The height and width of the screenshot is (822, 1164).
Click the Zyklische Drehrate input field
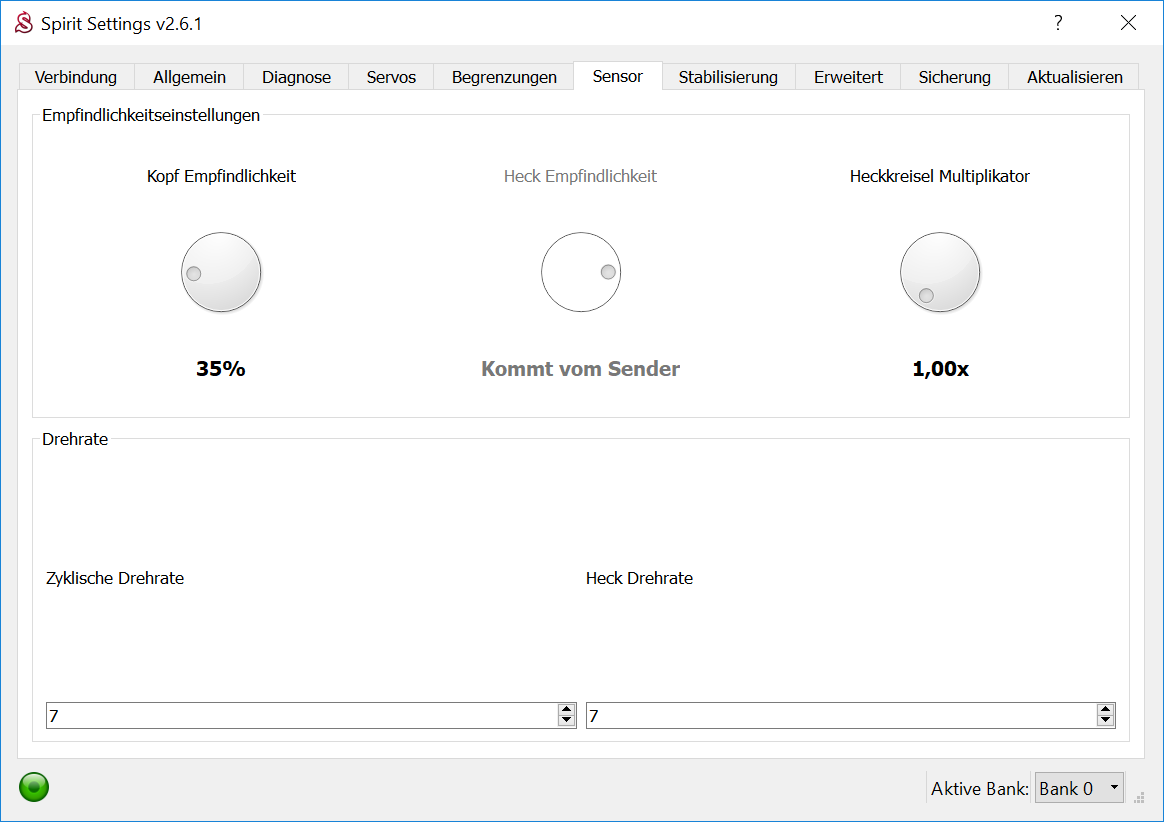pos(300,716)
